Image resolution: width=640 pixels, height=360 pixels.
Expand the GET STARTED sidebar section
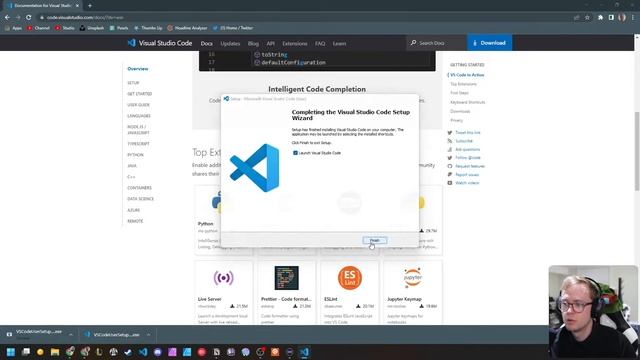140,94
